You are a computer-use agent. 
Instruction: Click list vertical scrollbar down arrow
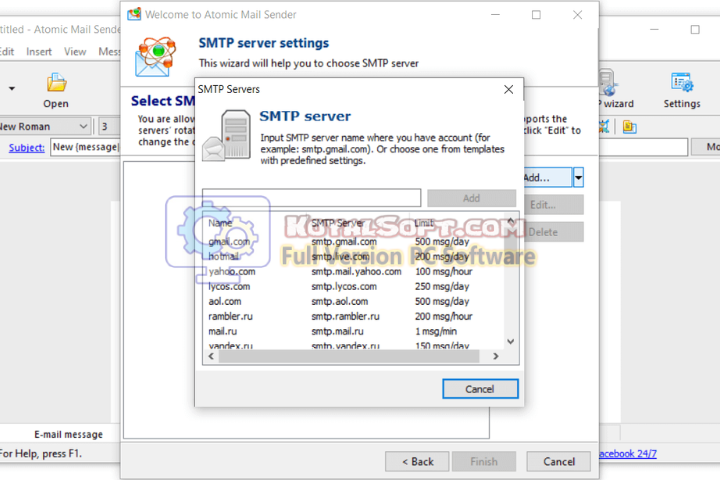point(511,341)
